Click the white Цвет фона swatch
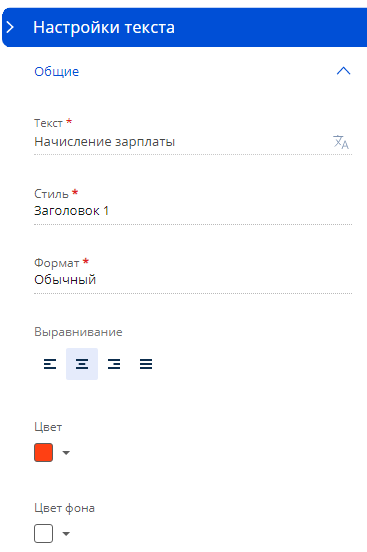 pyautogui.click(x=44, y=533)
